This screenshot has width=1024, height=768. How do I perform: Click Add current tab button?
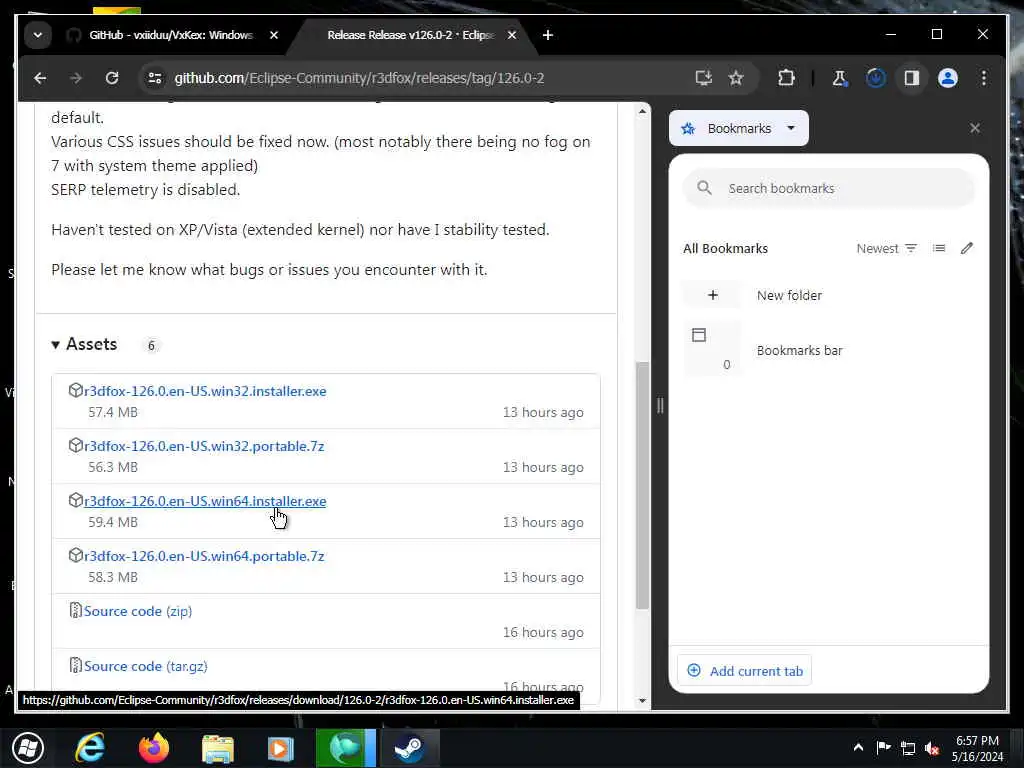(x=744, y=671)
